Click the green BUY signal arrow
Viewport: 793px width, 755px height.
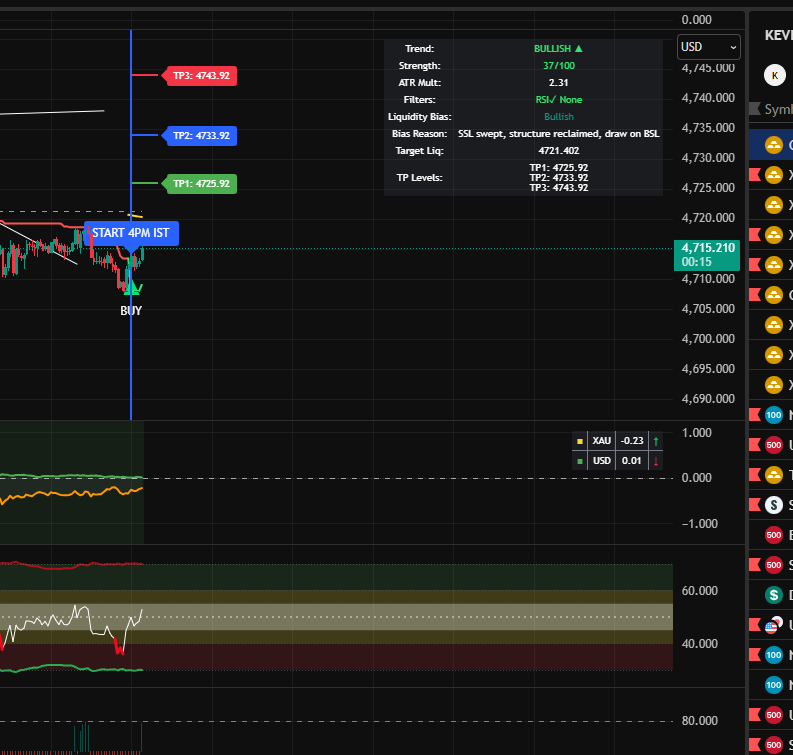pyautogui.click(x=131, y=288)
